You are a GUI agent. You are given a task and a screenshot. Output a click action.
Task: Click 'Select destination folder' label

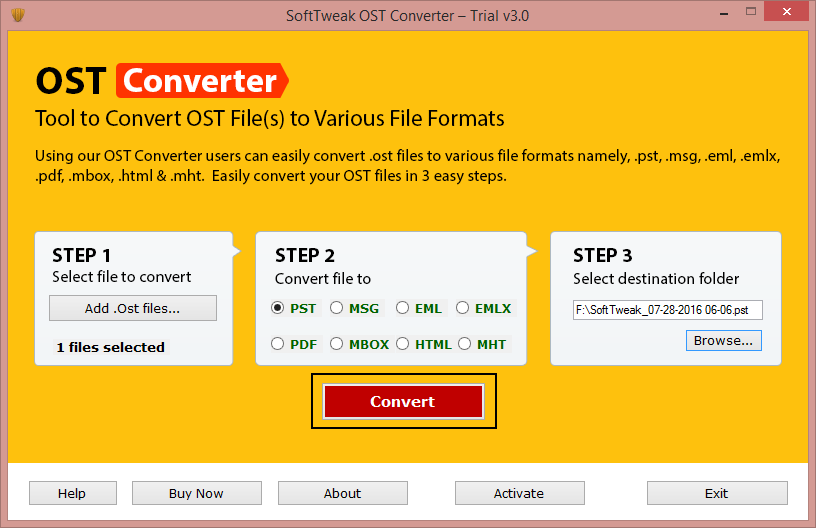[x=656, y=279]
